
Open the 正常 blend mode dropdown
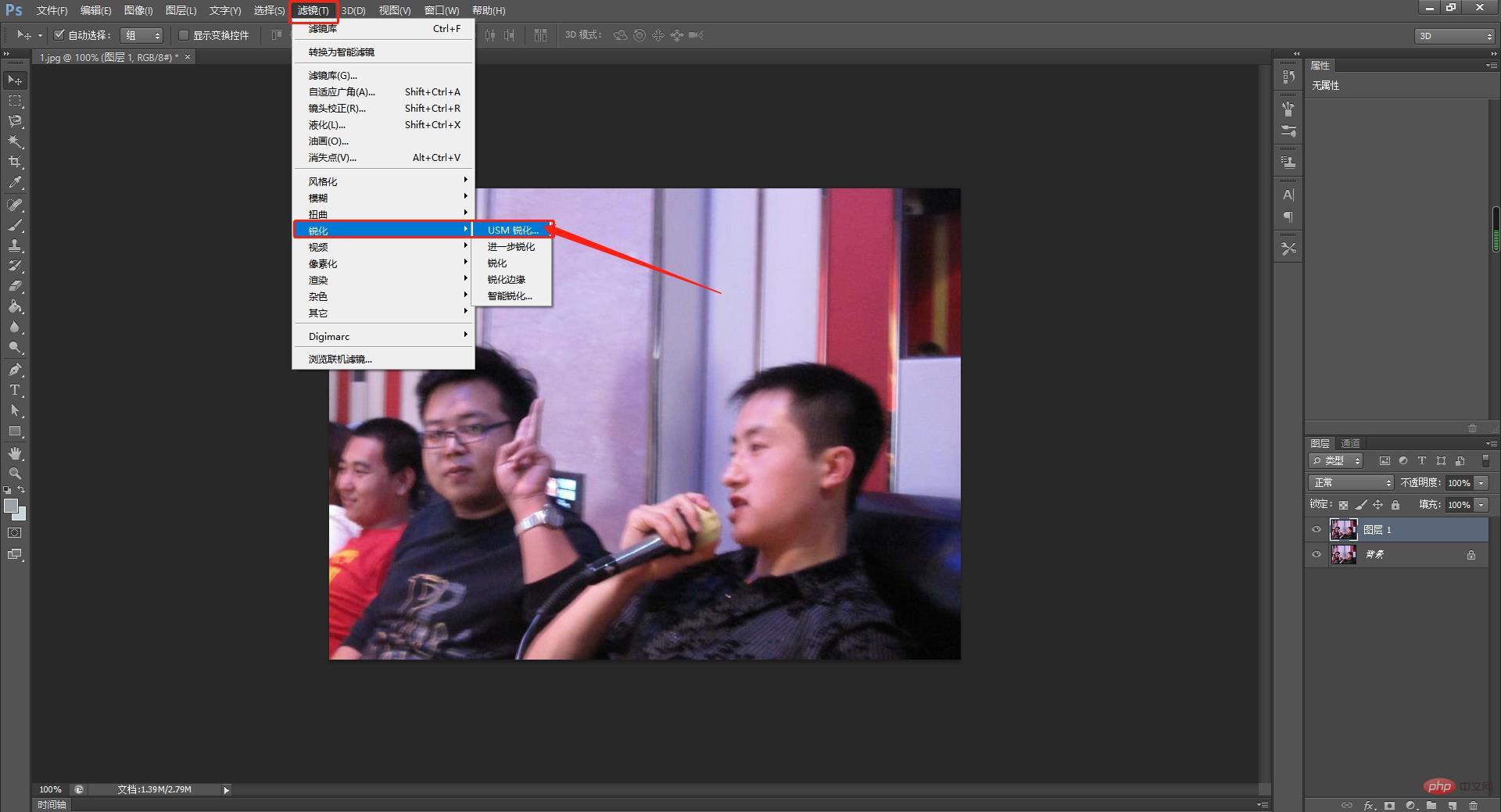tap(1351, 483)
